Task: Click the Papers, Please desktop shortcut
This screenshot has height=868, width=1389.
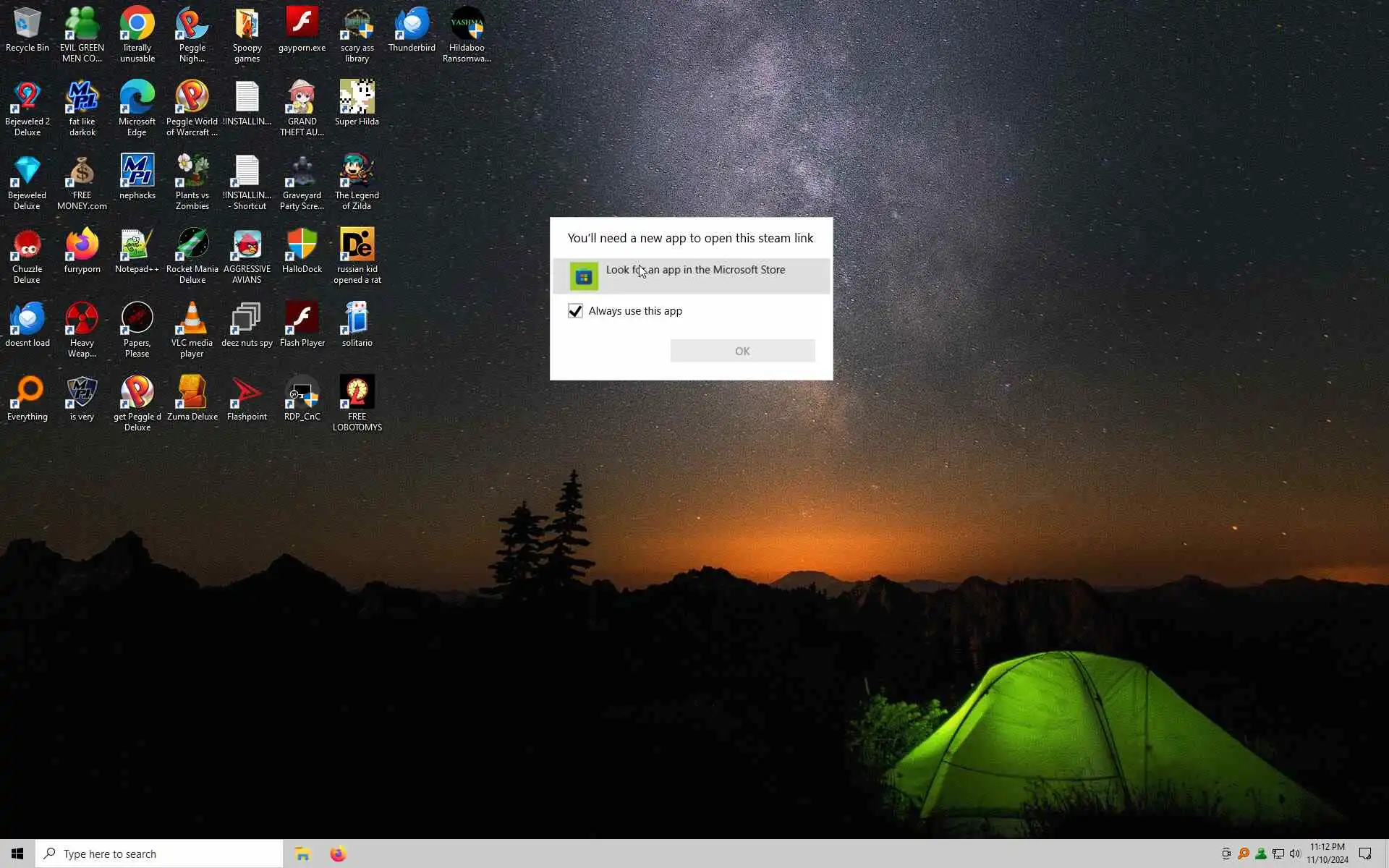Action: point(137,329)
